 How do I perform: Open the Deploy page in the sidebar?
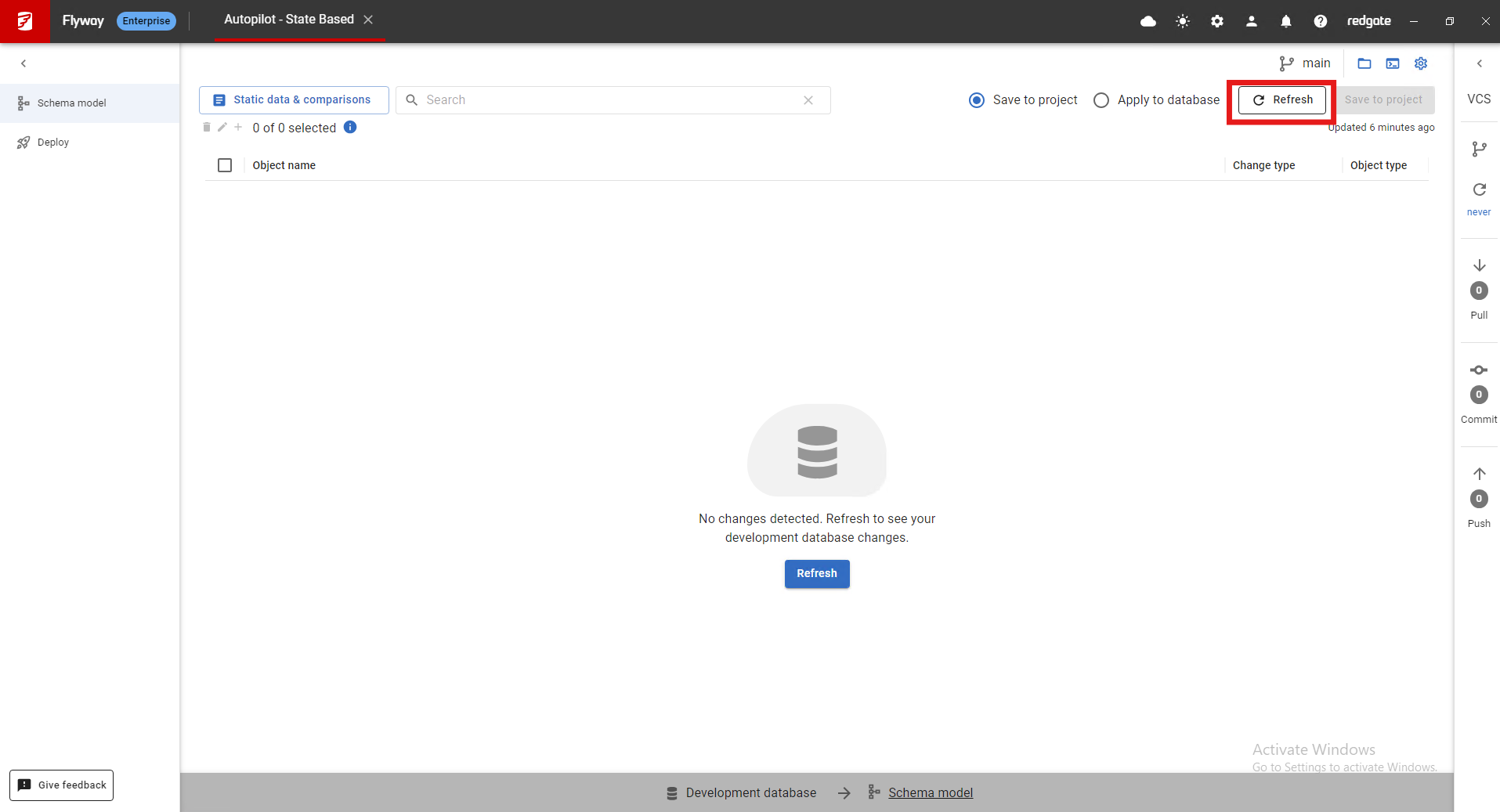click(x=53, y=143)
